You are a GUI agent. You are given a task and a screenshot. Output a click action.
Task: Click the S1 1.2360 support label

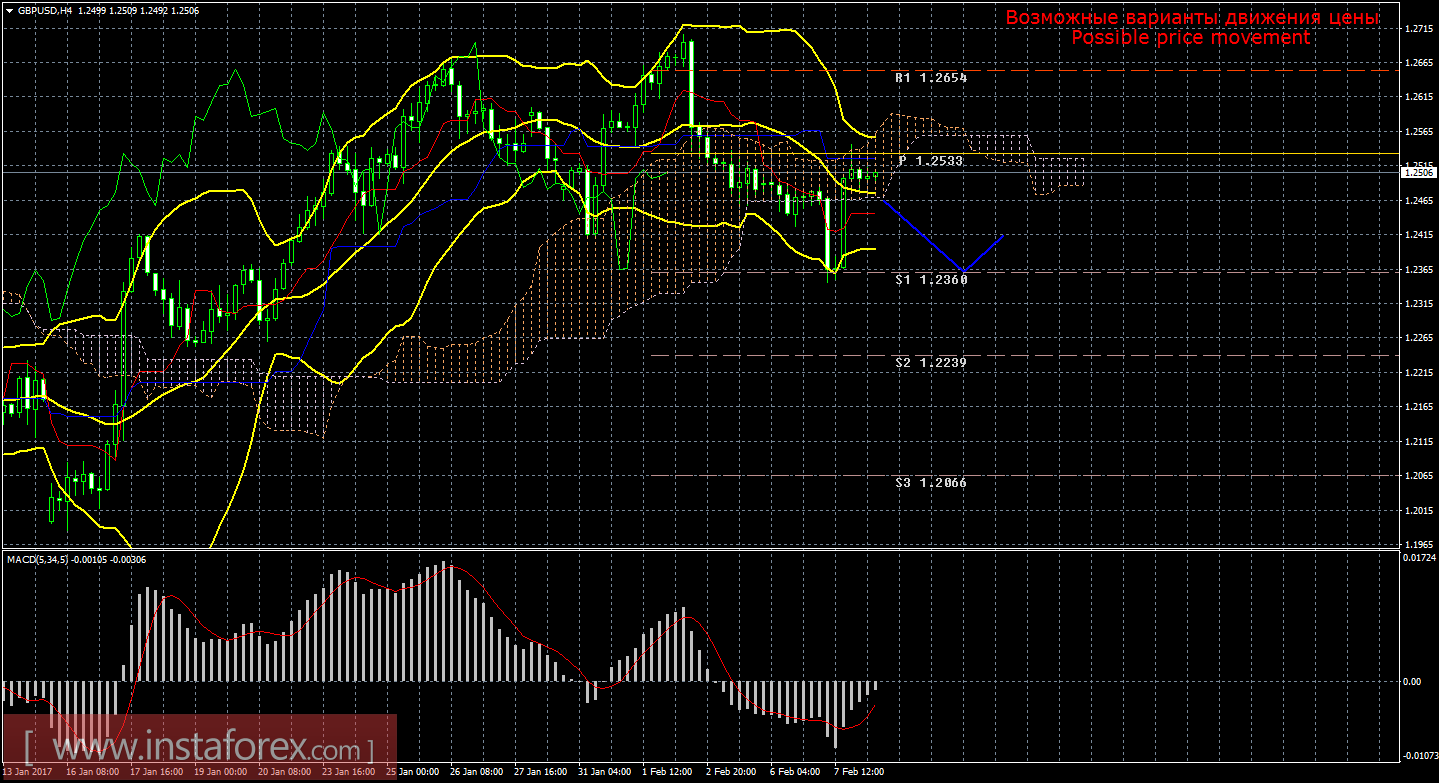(x=930, y=281)
